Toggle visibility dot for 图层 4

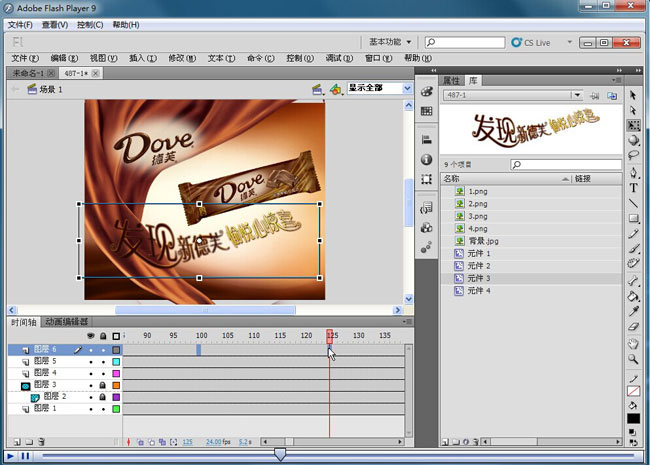[91, 373]
